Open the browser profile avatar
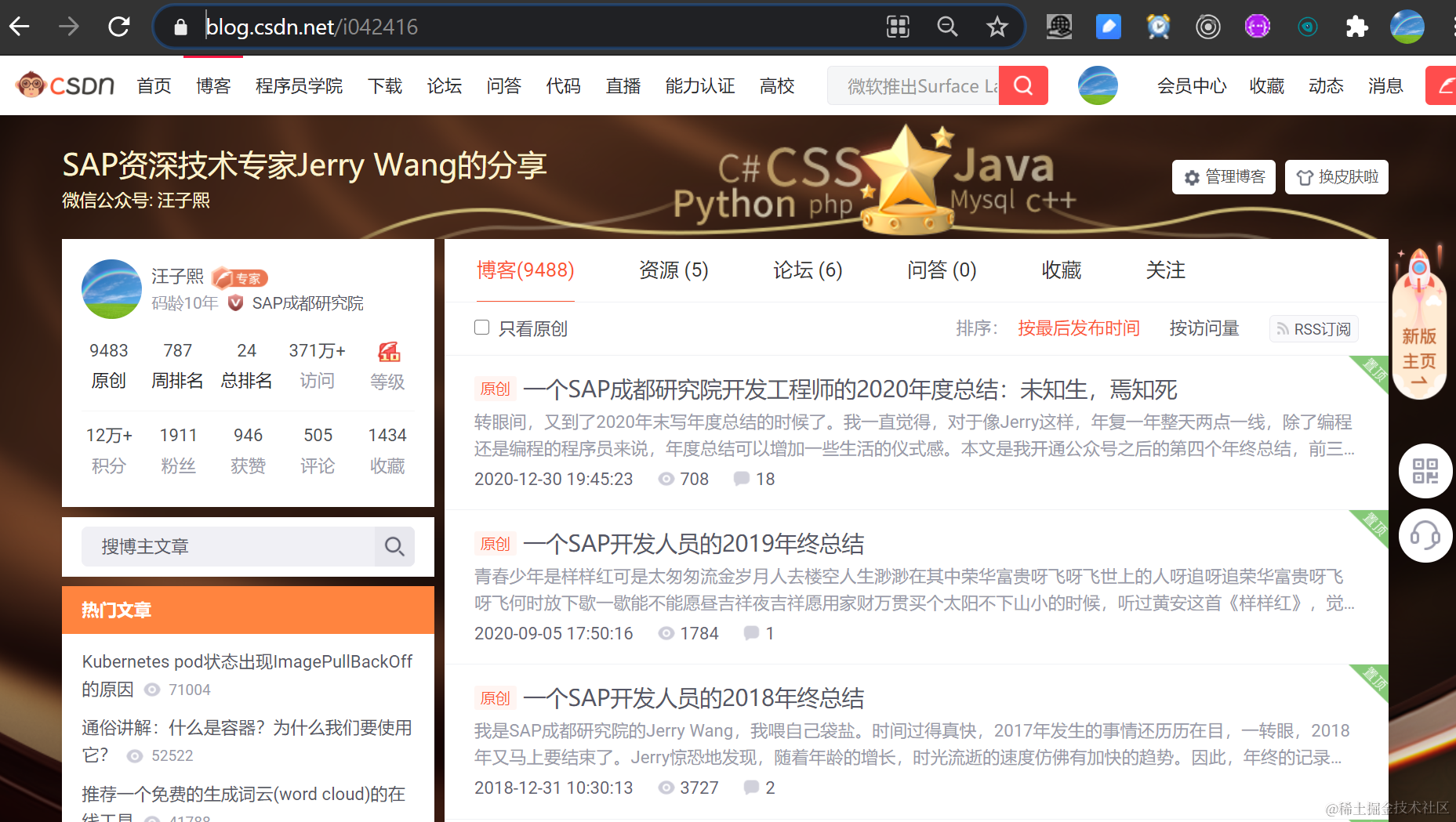Screen dimensions: 1456x822 pos(1407,27)
